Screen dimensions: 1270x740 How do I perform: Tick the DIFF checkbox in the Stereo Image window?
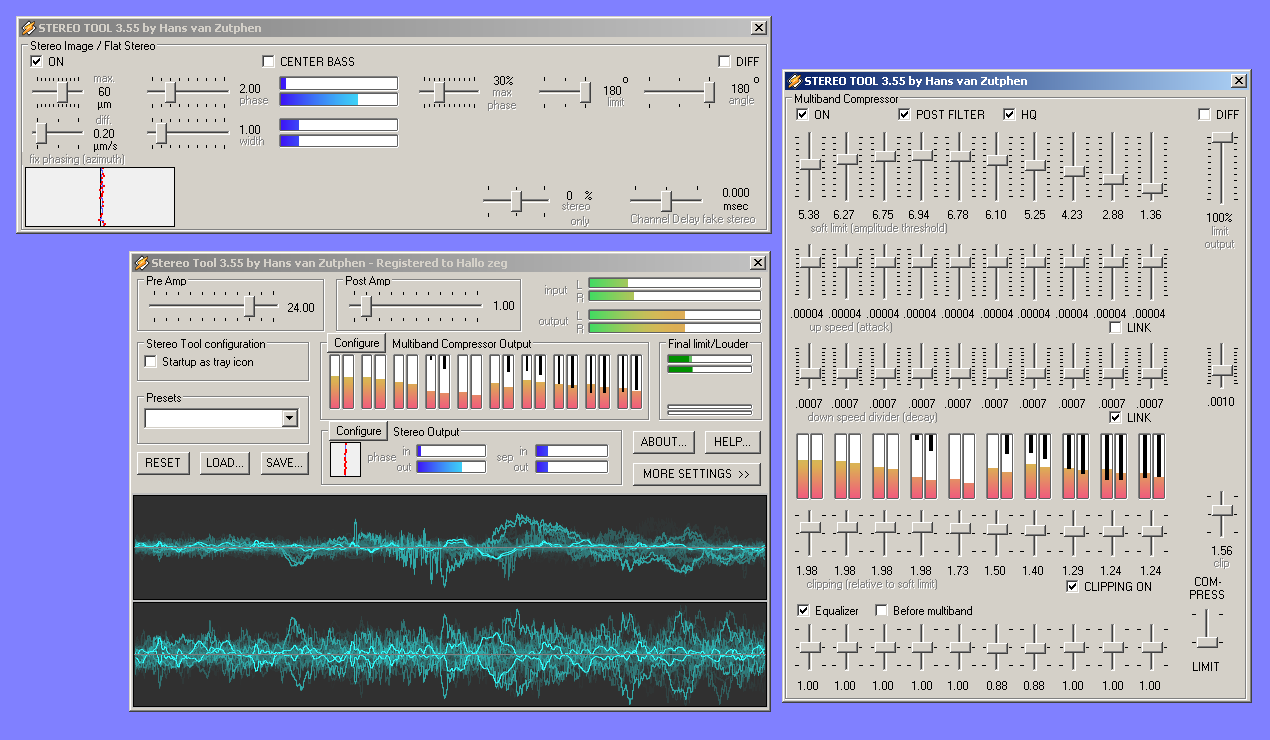(724, 62)
